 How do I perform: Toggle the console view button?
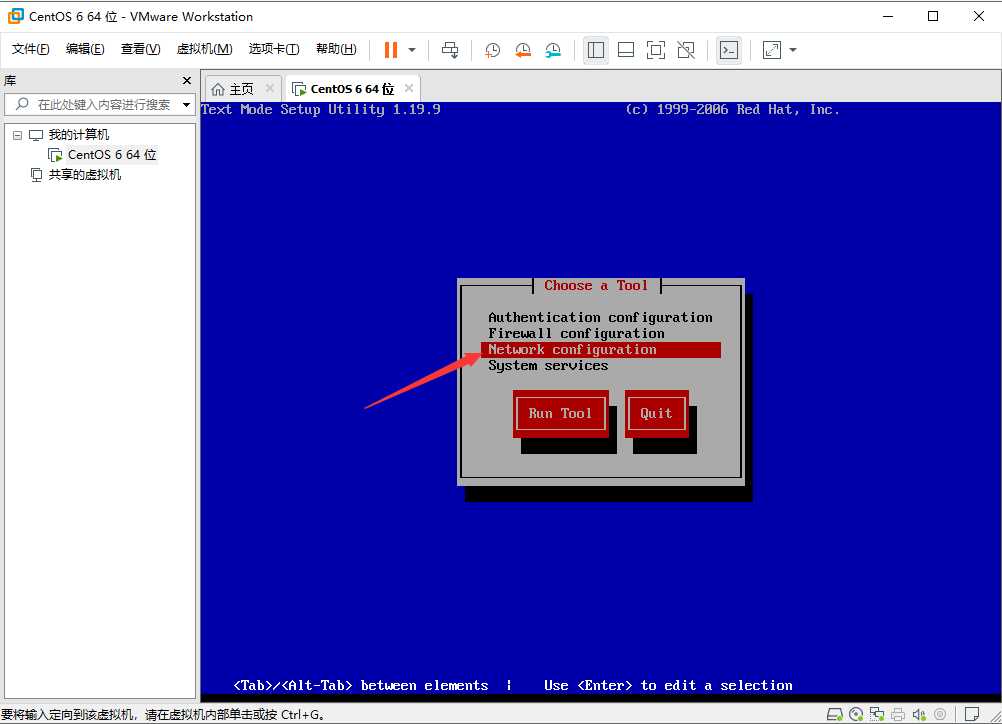(728, 50)
